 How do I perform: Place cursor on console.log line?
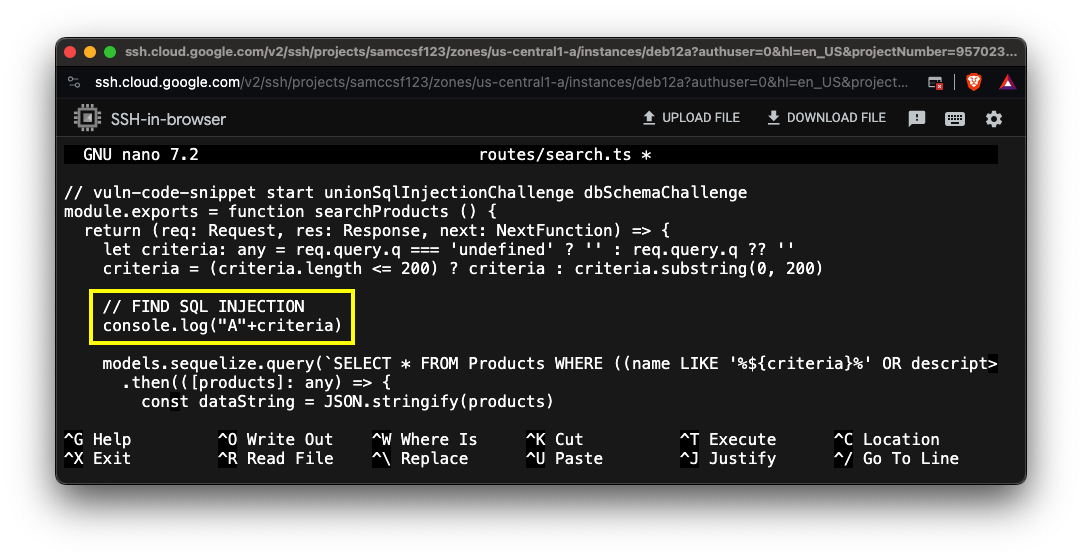pyautogui.click(x=222, y=325)
